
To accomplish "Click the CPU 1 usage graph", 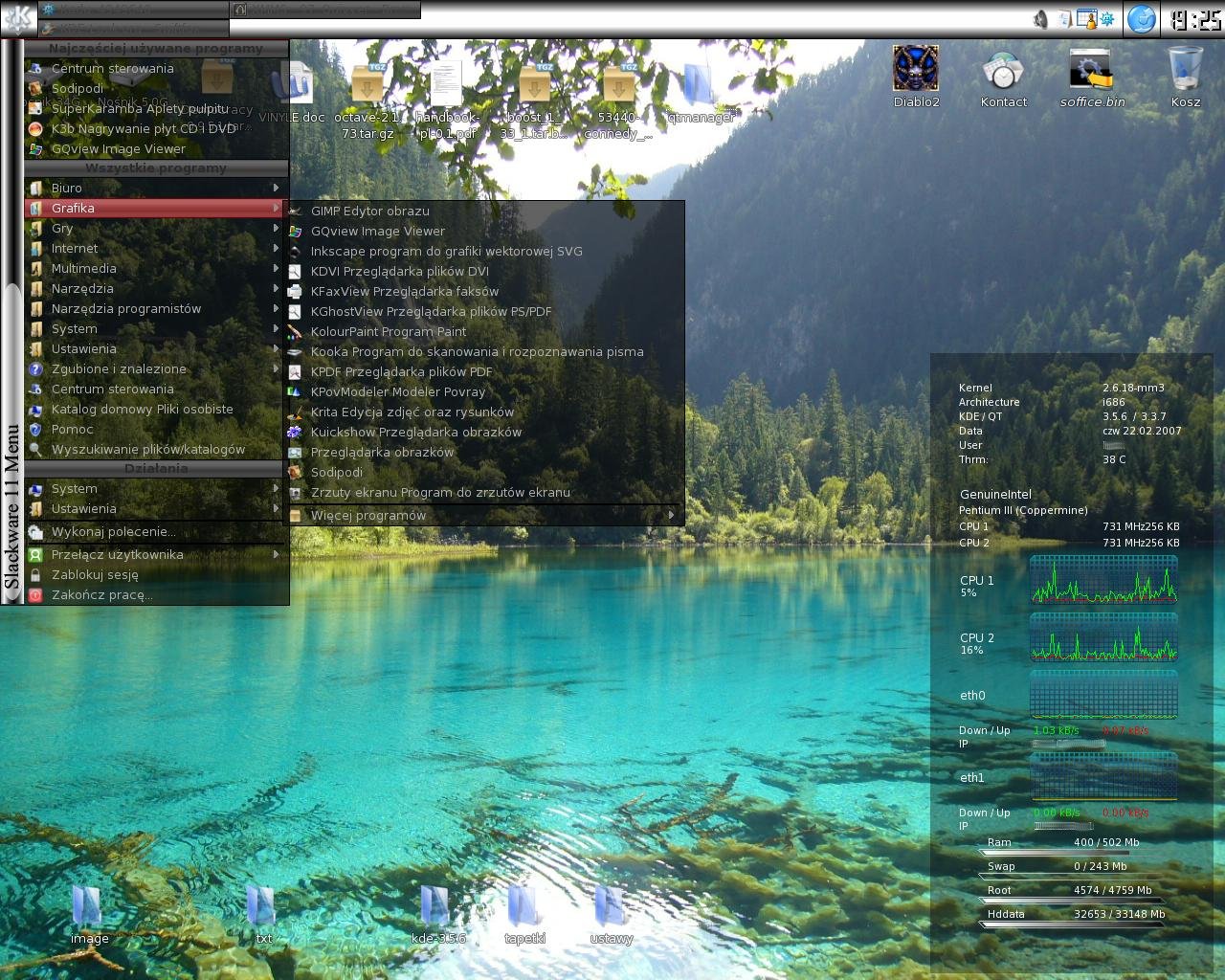I will point(1103,580).
